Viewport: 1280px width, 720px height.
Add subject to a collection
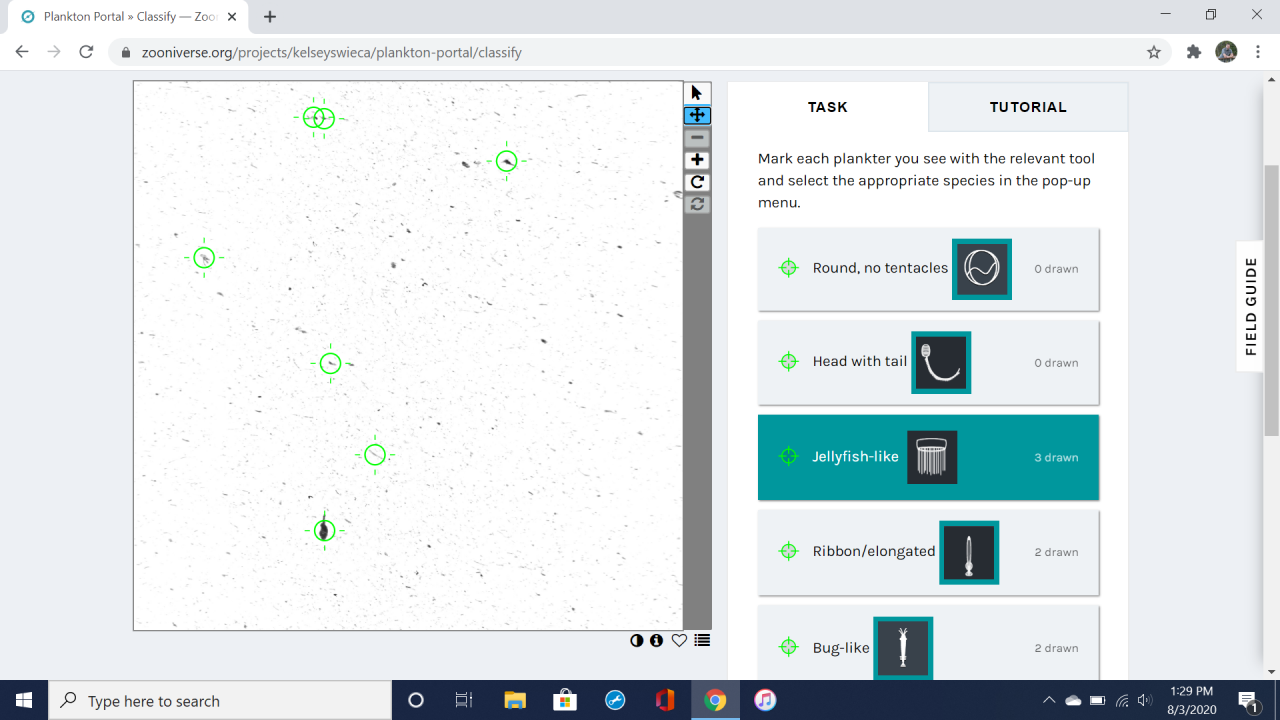pos(702,640)
